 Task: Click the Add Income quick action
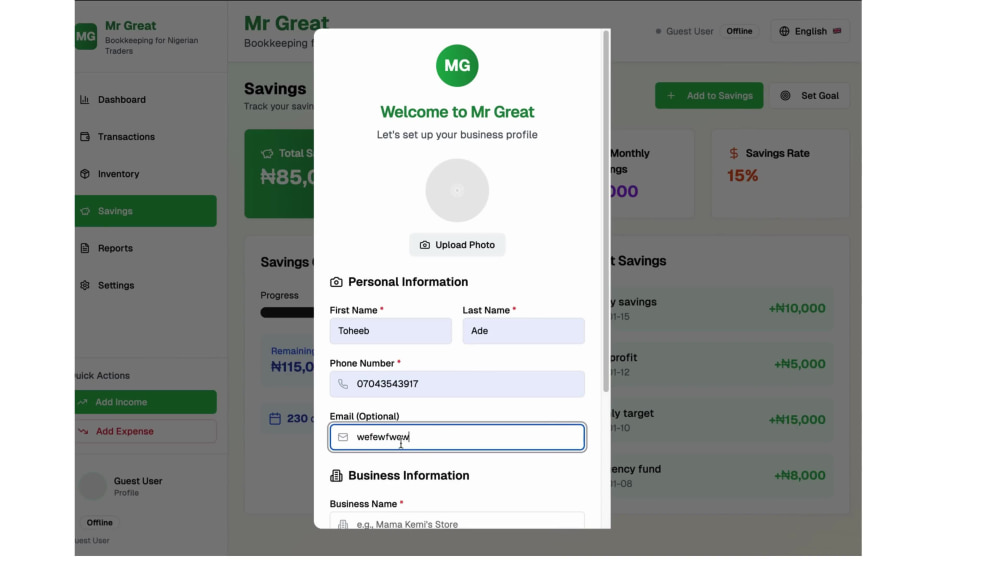146,402
